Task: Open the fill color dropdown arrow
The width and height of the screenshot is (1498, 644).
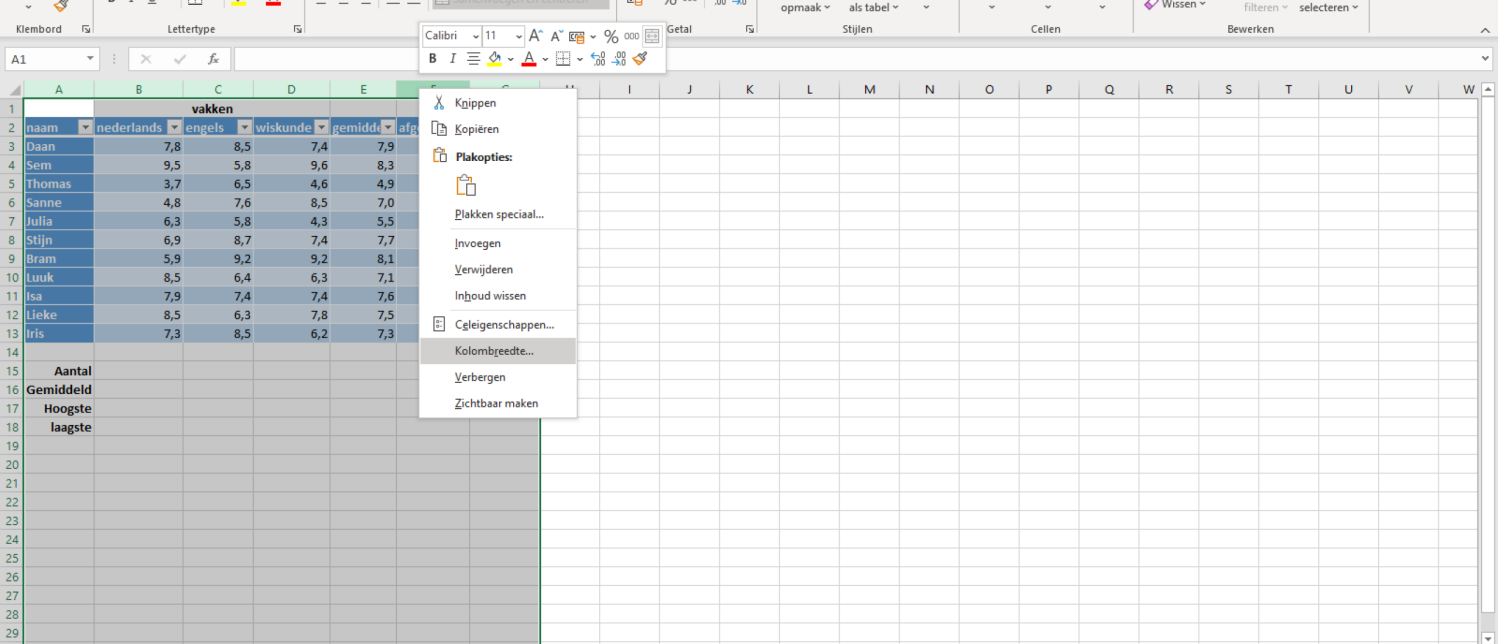Action: tap(510, 58)
